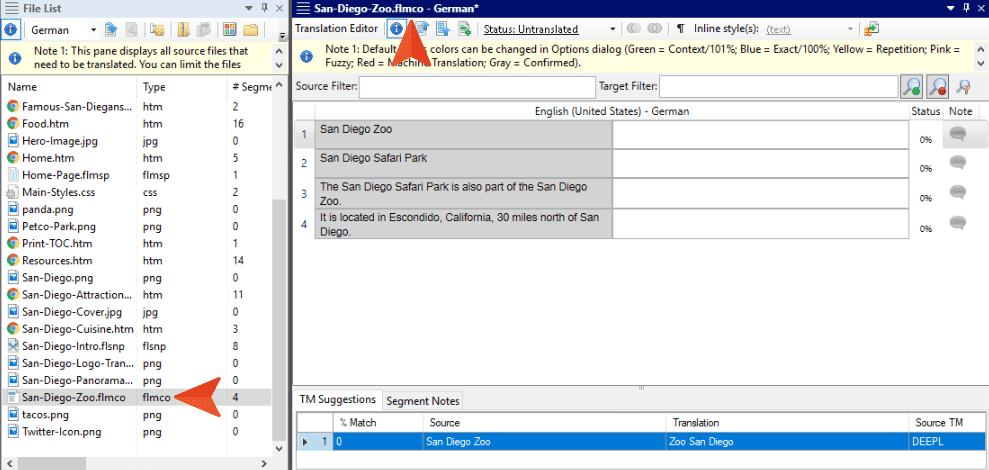Image resolution: width=989 pixels, height=470 pixels.
Task: Select Resources.htm in the file list
Action: [137, 260]
